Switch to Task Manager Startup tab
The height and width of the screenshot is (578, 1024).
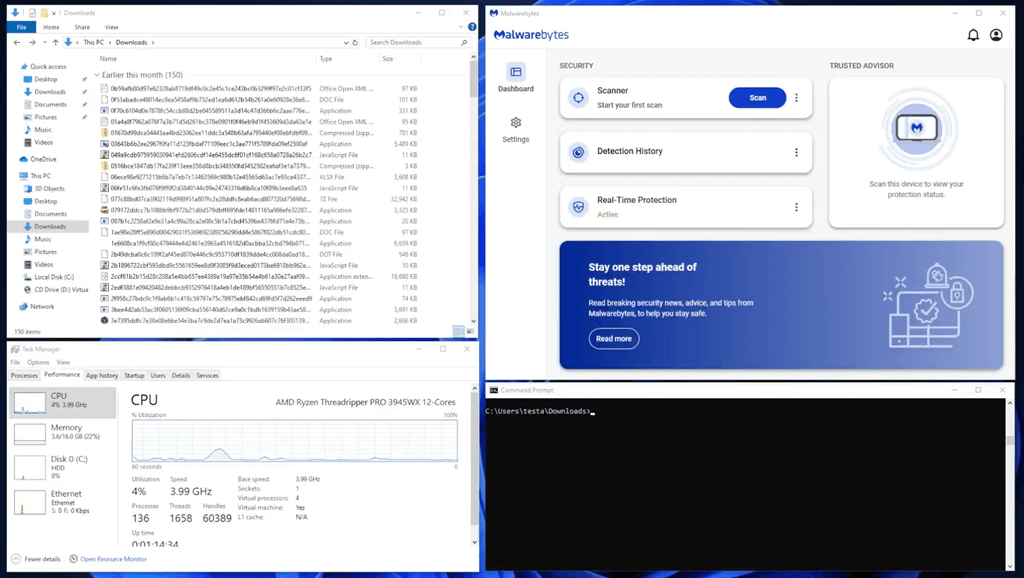coord(134,376)
